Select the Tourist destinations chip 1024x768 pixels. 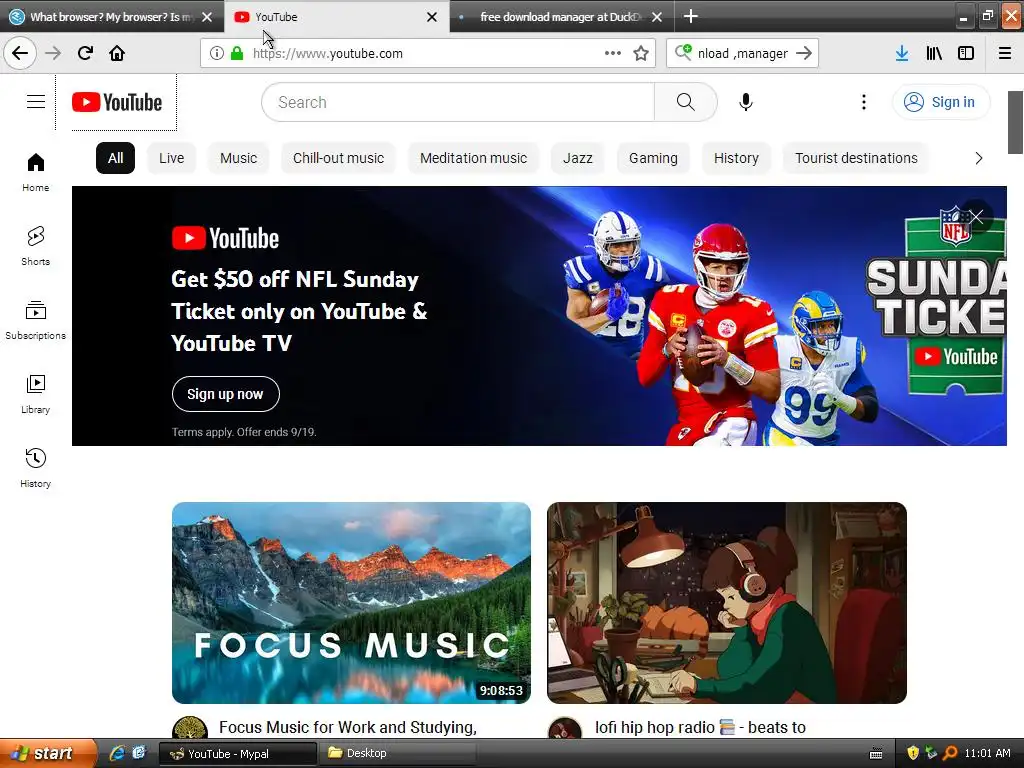point(856,158)
